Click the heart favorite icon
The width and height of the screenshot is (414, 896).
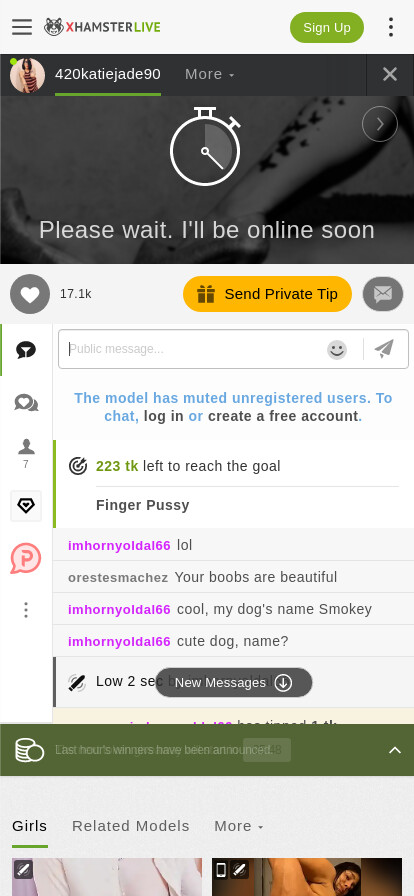[x=30, y=294]
